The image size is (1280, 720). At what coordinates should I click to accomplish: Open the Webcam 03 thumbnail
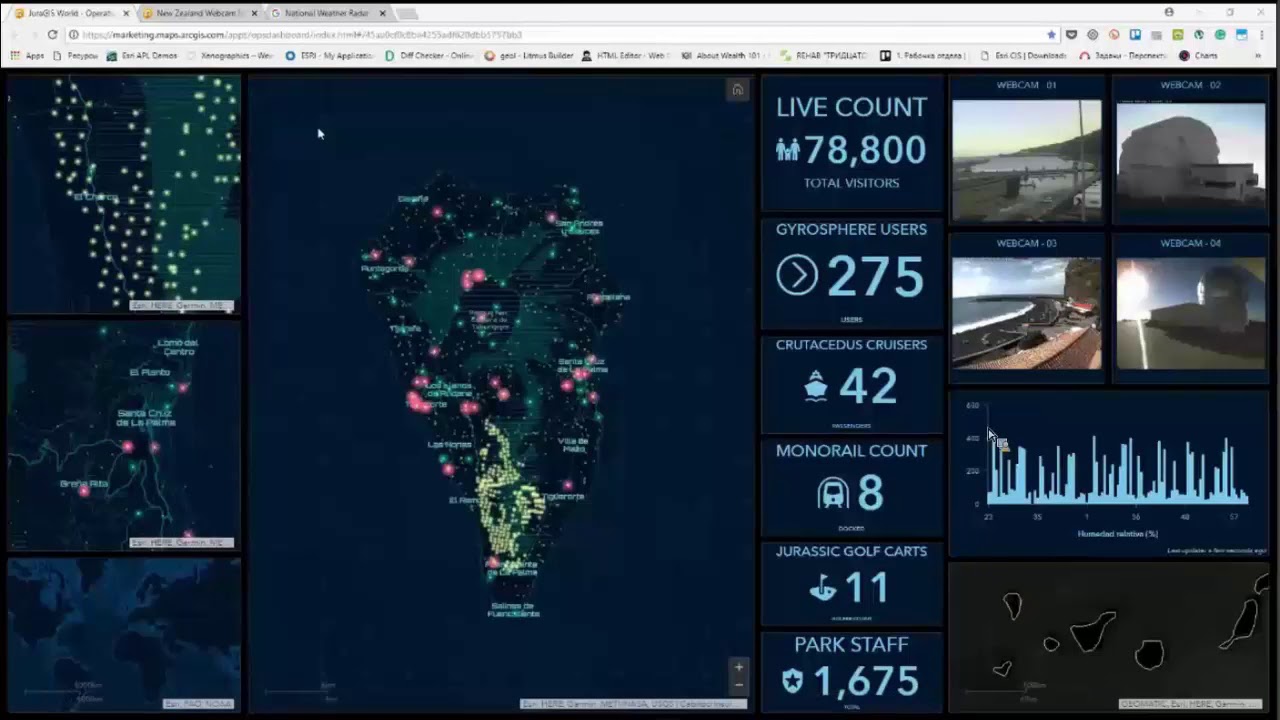point(1026,313)
